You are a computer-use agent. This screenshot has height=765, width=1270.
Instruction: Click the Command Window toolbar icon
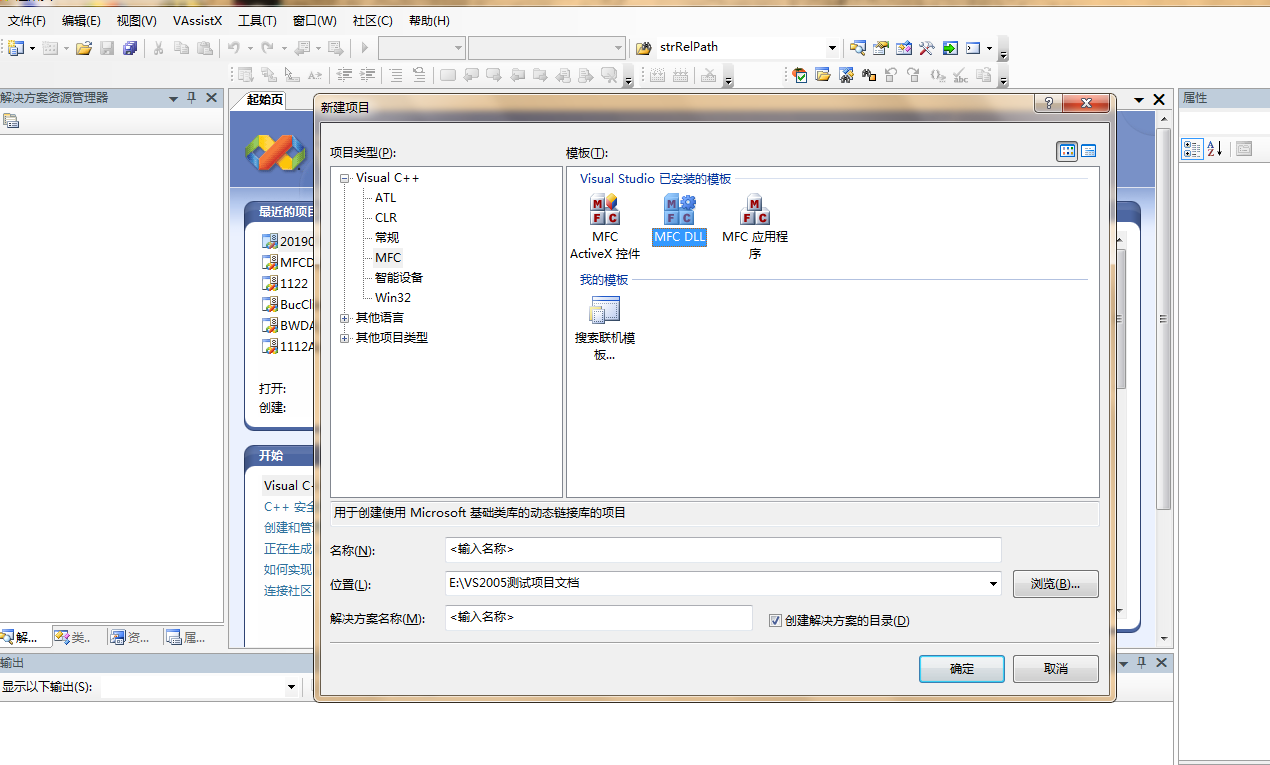(972, 48)
